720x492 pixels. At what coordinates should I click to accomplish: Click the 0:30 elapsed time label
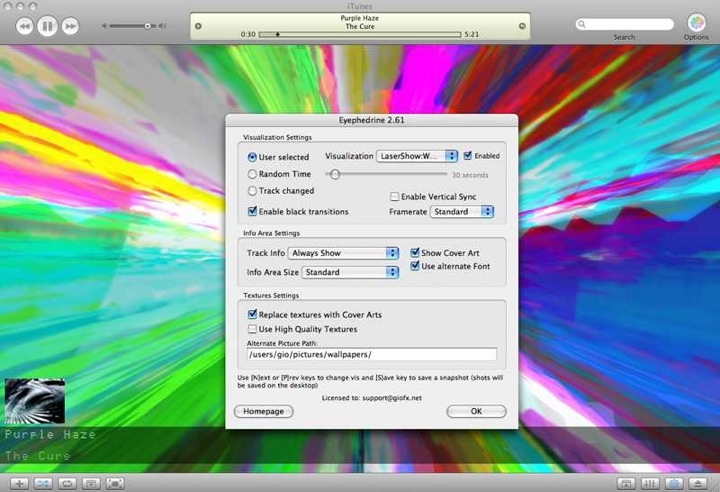tap(248, 34)
